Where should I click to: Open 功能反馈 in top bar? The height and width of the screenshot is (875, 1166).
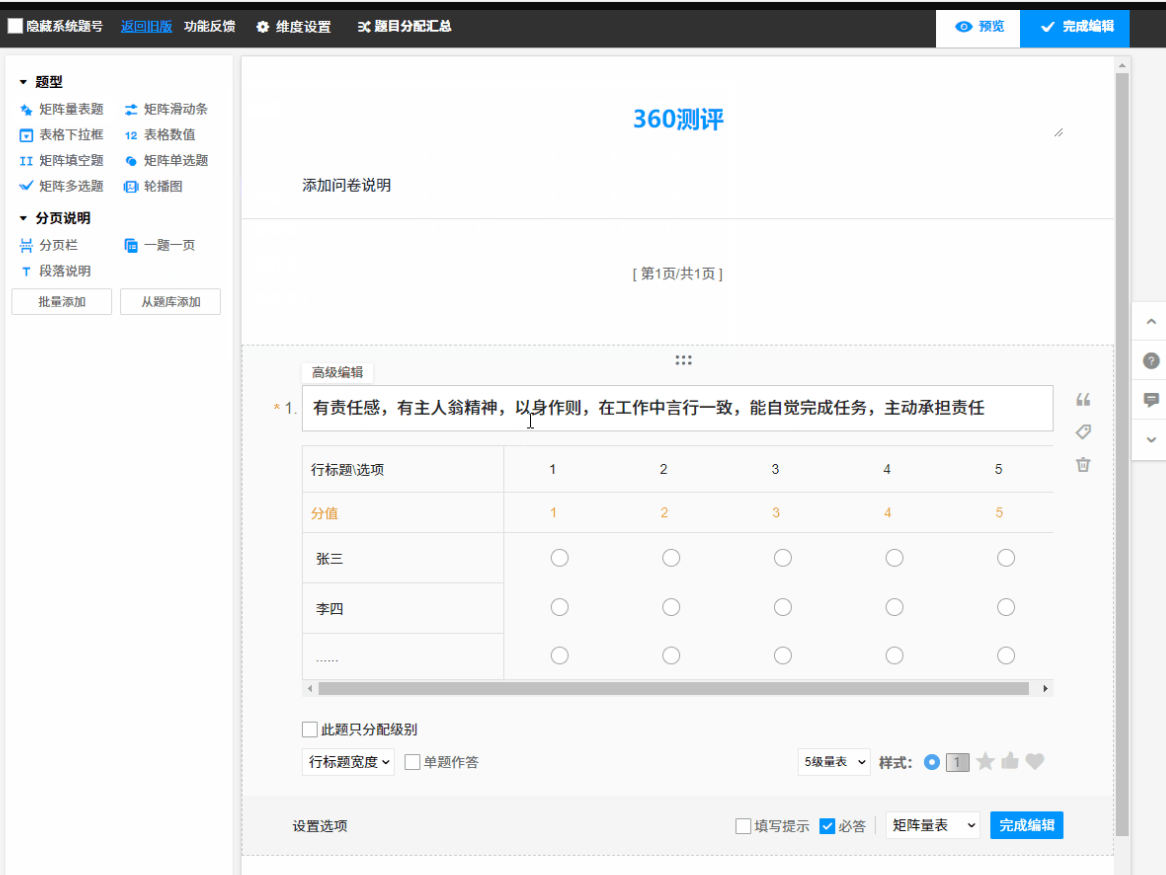pyautogui.click(x=210, y=26)
